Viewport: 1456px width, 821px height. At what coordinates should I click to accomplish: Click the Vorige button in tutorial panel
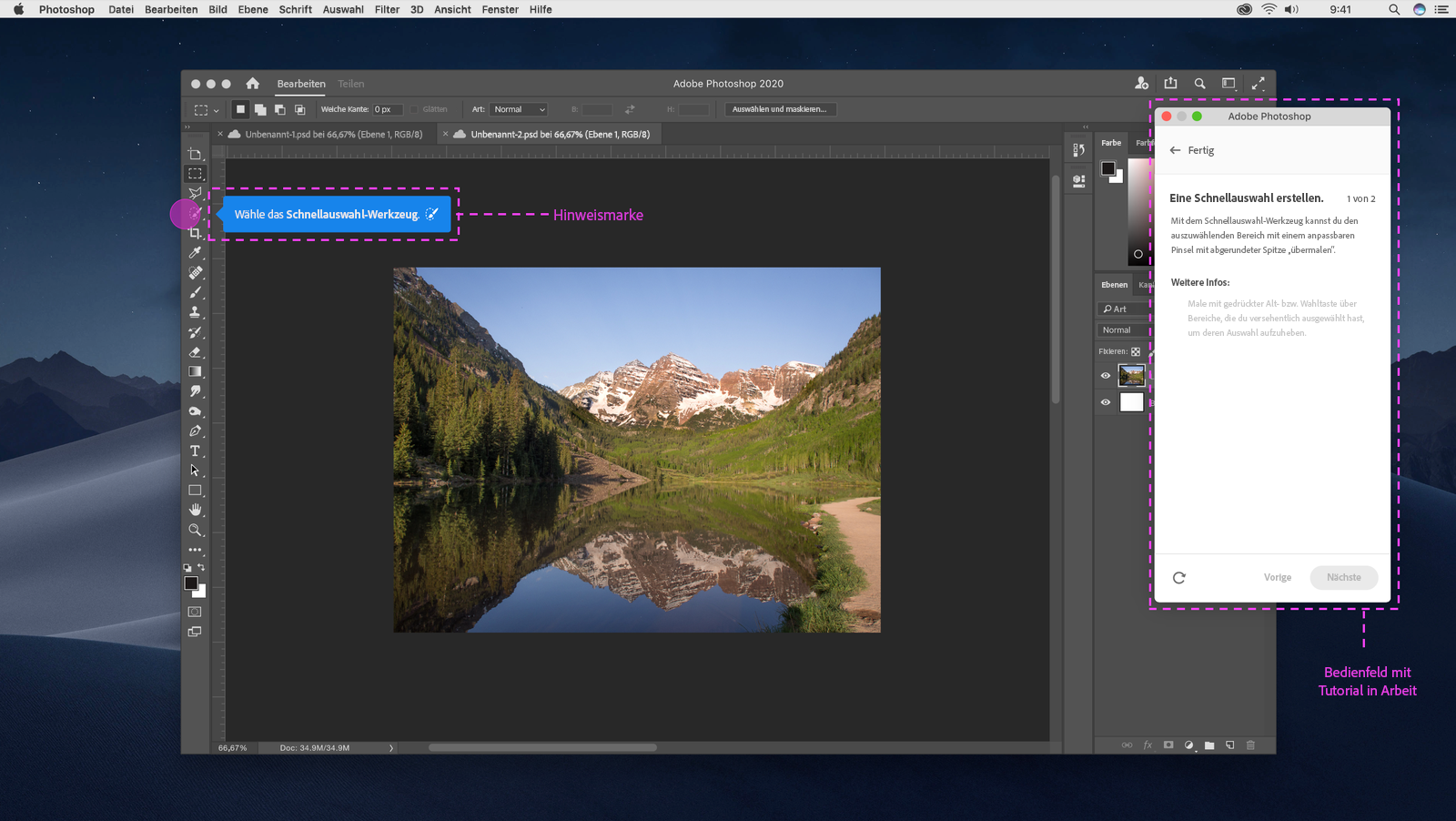[x=1277, y=578]
